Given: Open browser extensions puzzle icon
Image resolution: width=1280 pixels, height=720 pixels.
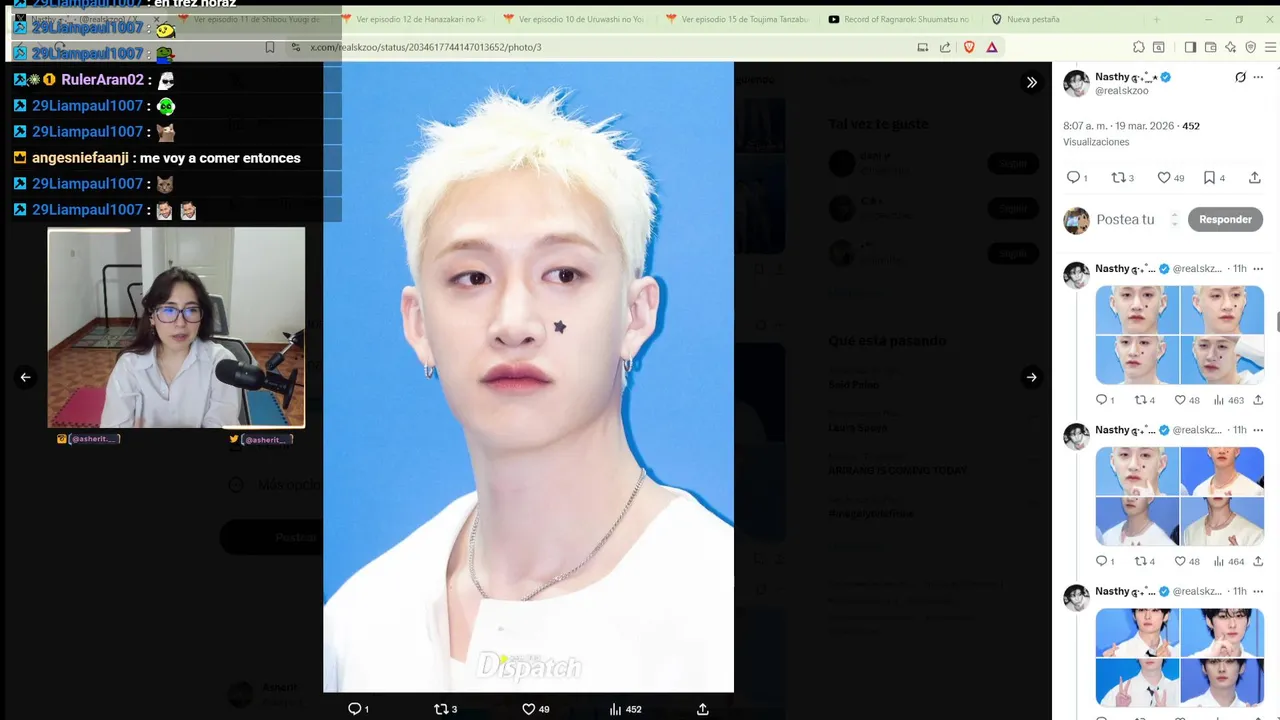Looking at the screenshot, I should tap(1138, 47).
